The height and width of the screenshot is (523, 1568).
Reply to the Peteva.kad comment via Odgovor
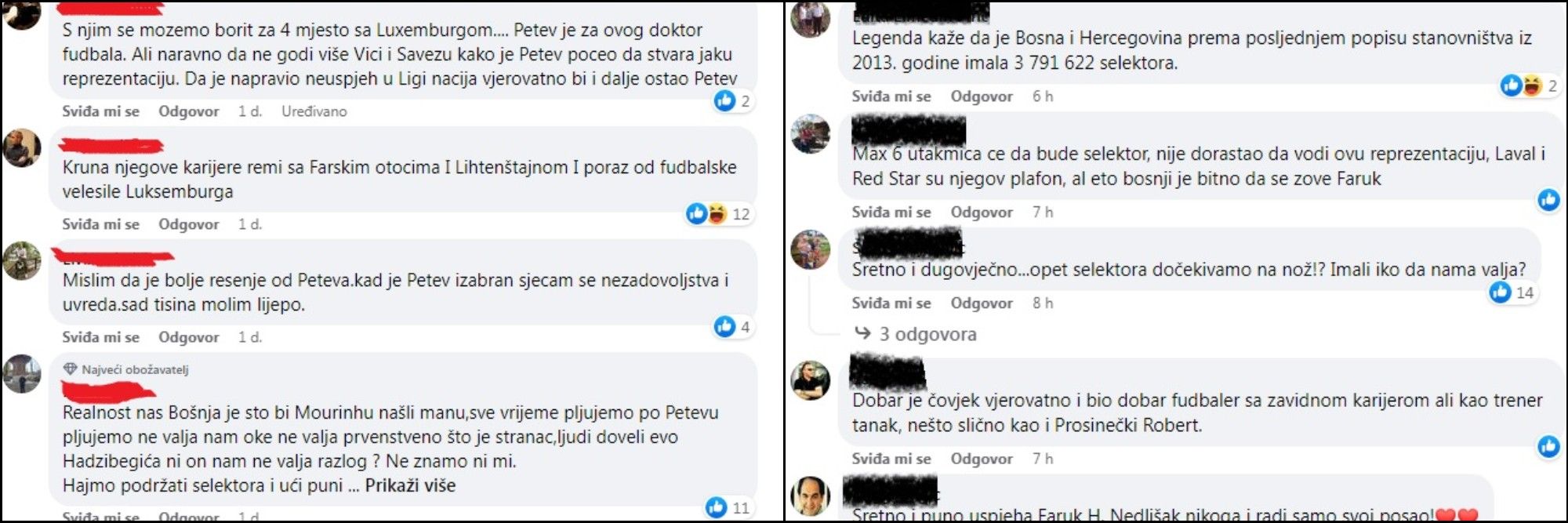[189, 337]
